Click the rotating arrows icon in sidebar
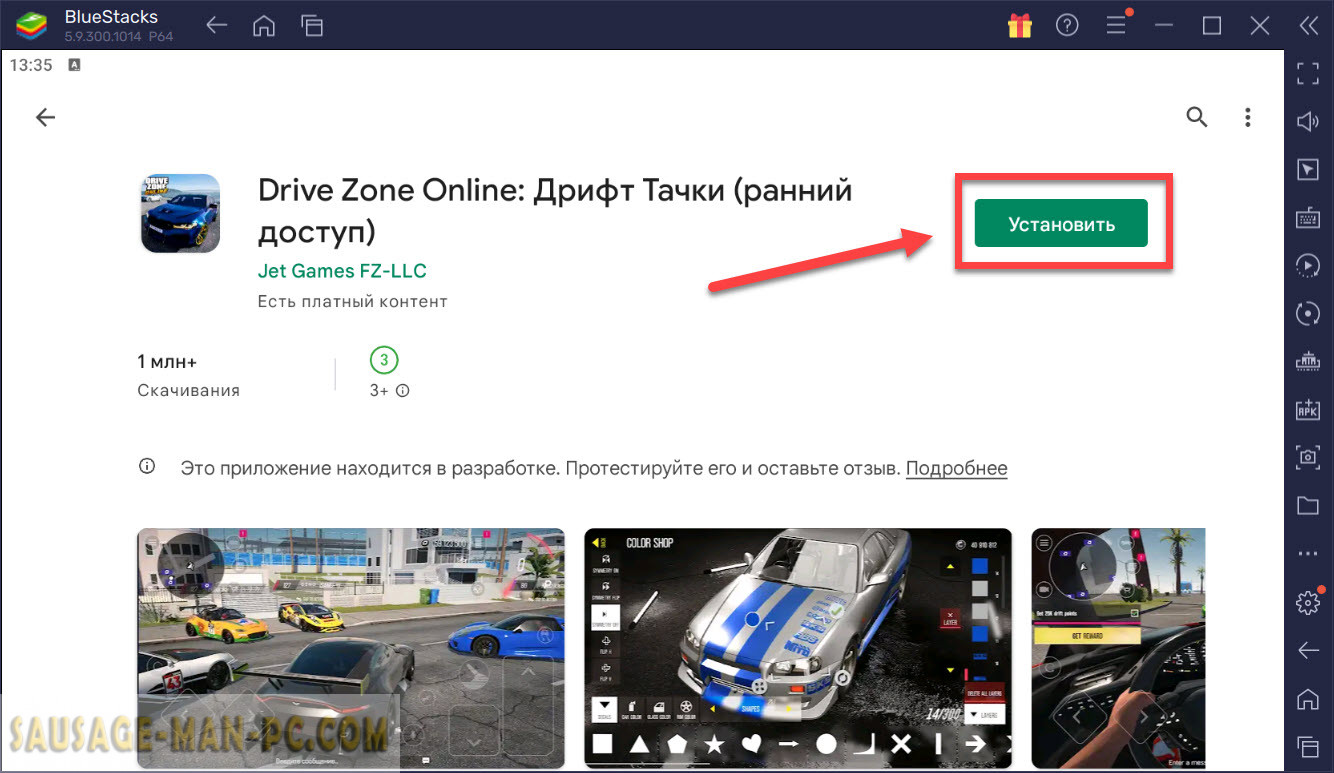Image resolution: width=1334 pixels, height=773 pixels. pos(1308,313)
